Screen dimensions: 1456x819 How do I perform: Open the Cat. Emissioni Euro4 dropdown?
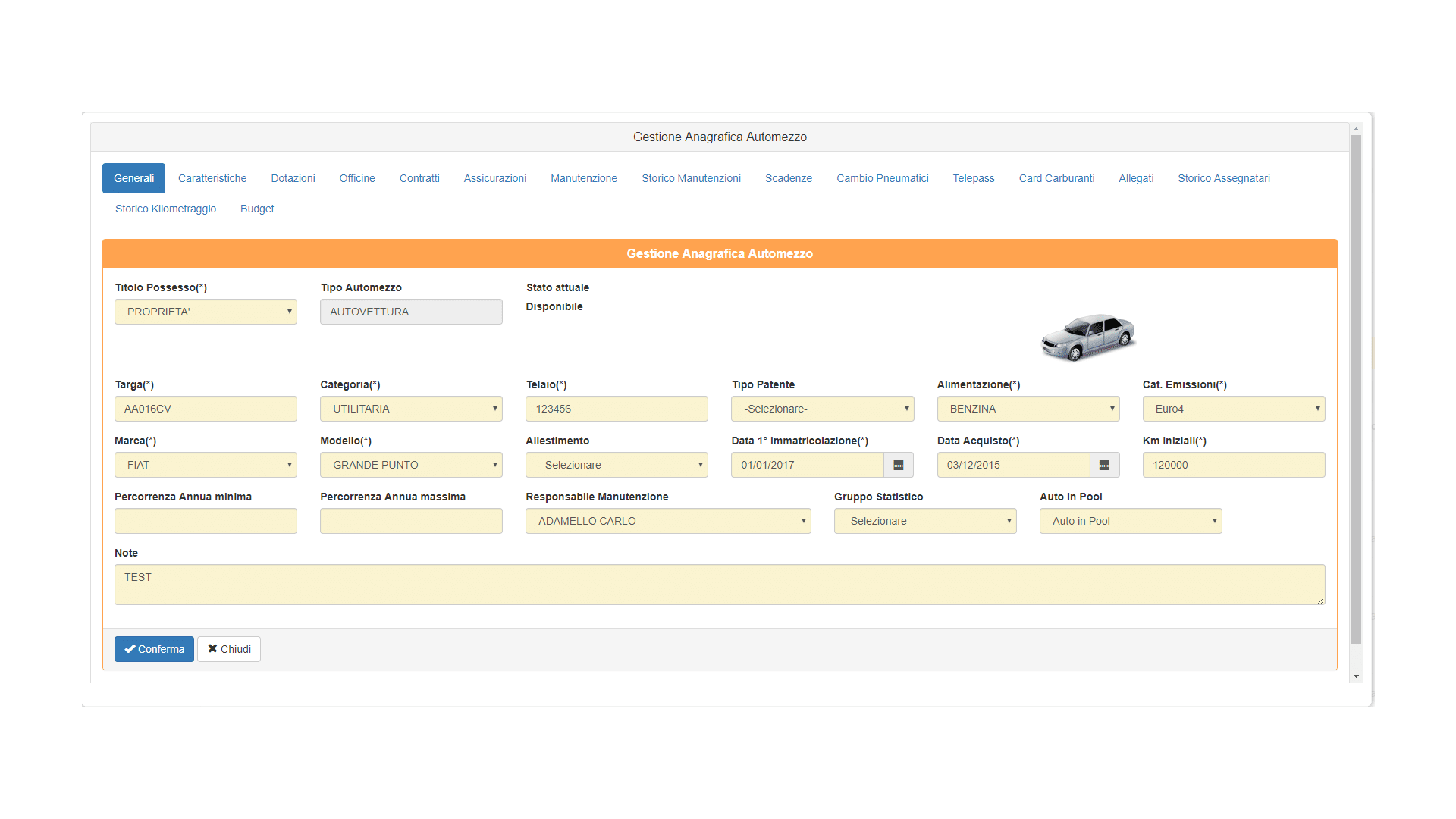coord(1233,409)
